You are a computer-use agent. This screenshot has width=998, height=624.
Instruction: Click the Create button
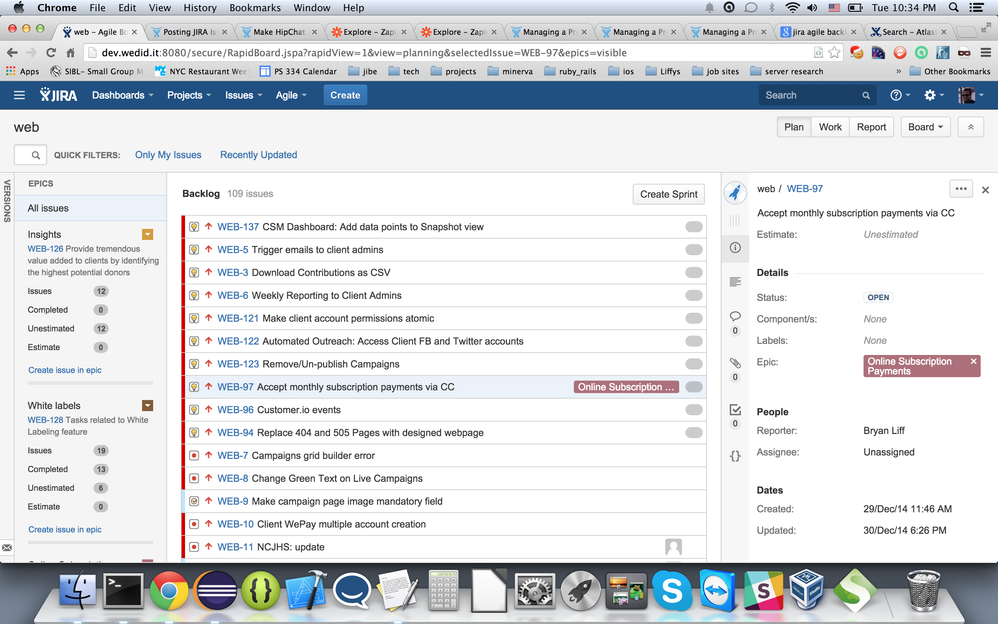[x=345, y=96]
